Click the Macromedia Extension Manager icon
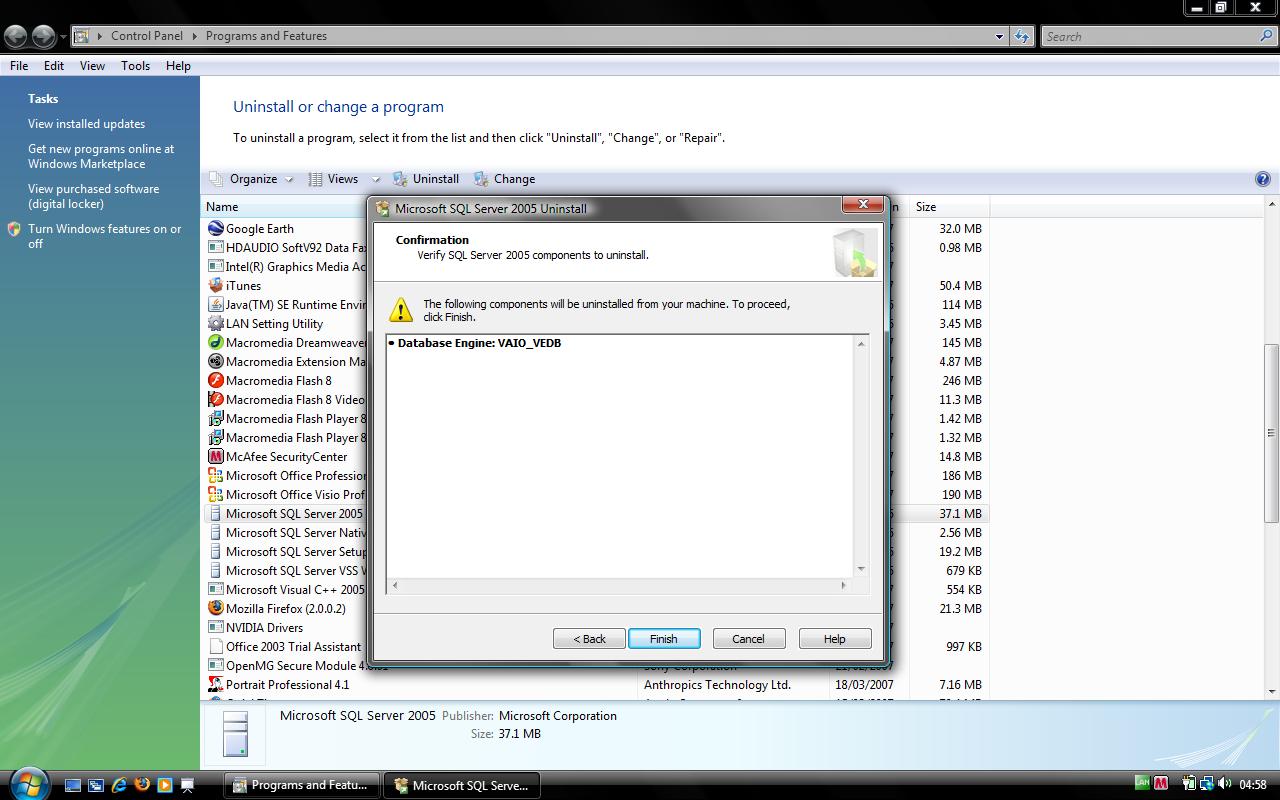 pyautogui.click(x=215, y=361)
